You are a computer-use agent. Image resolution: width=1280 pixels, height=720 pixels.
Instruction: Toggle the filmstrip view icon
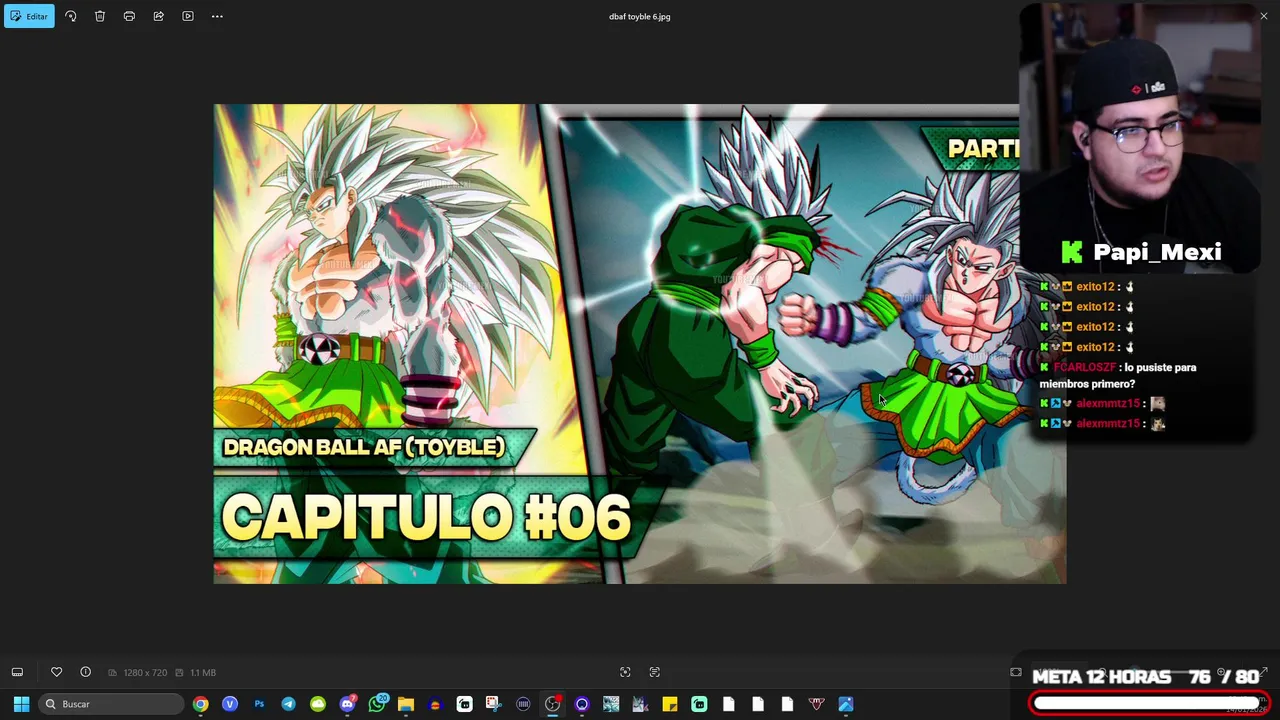[x=17, y=672]
